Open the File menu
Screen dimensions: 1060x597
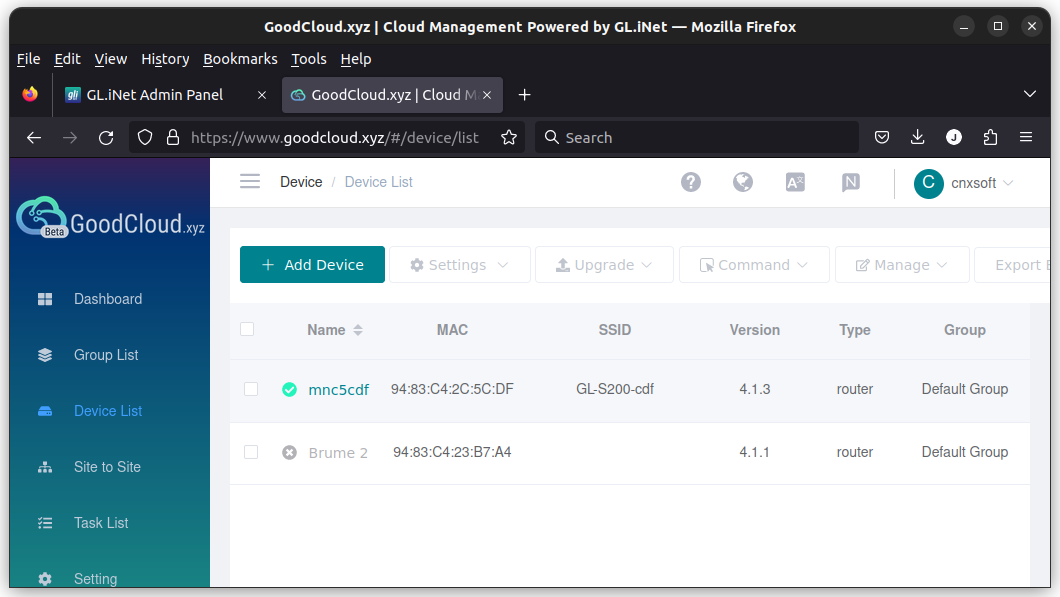28,59
